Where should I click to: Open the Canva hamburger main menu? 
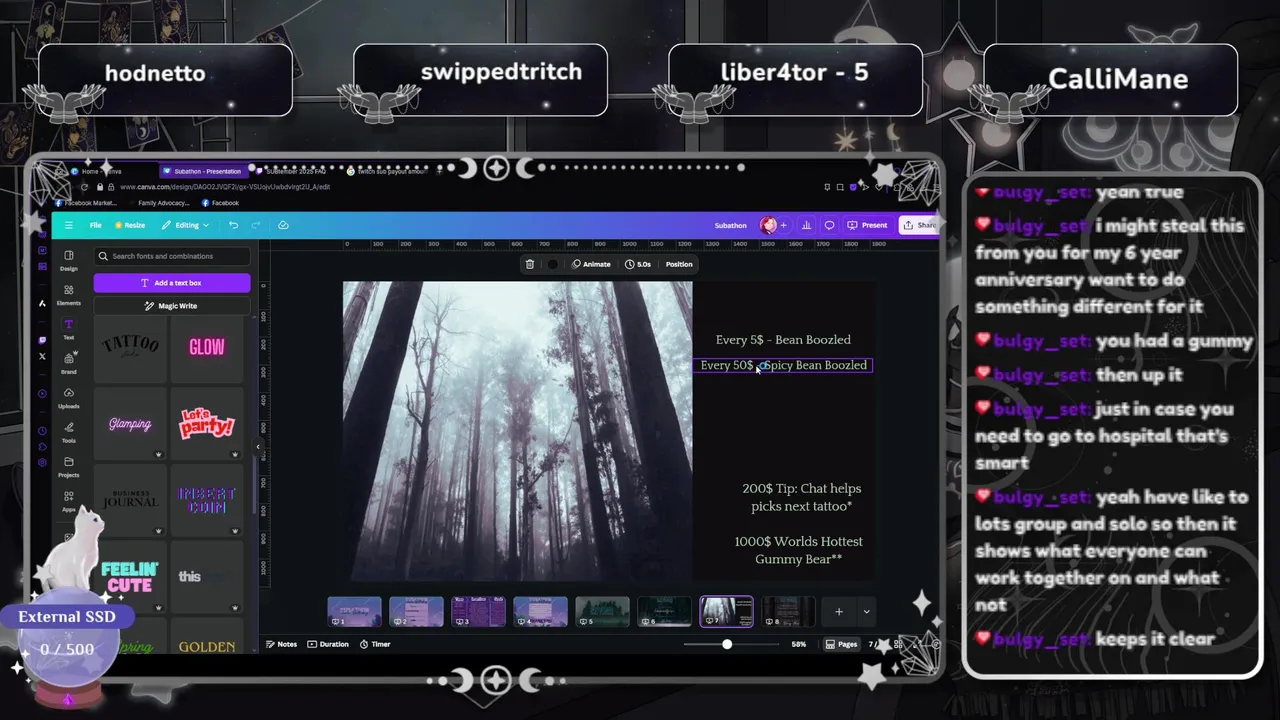point(68,225)
